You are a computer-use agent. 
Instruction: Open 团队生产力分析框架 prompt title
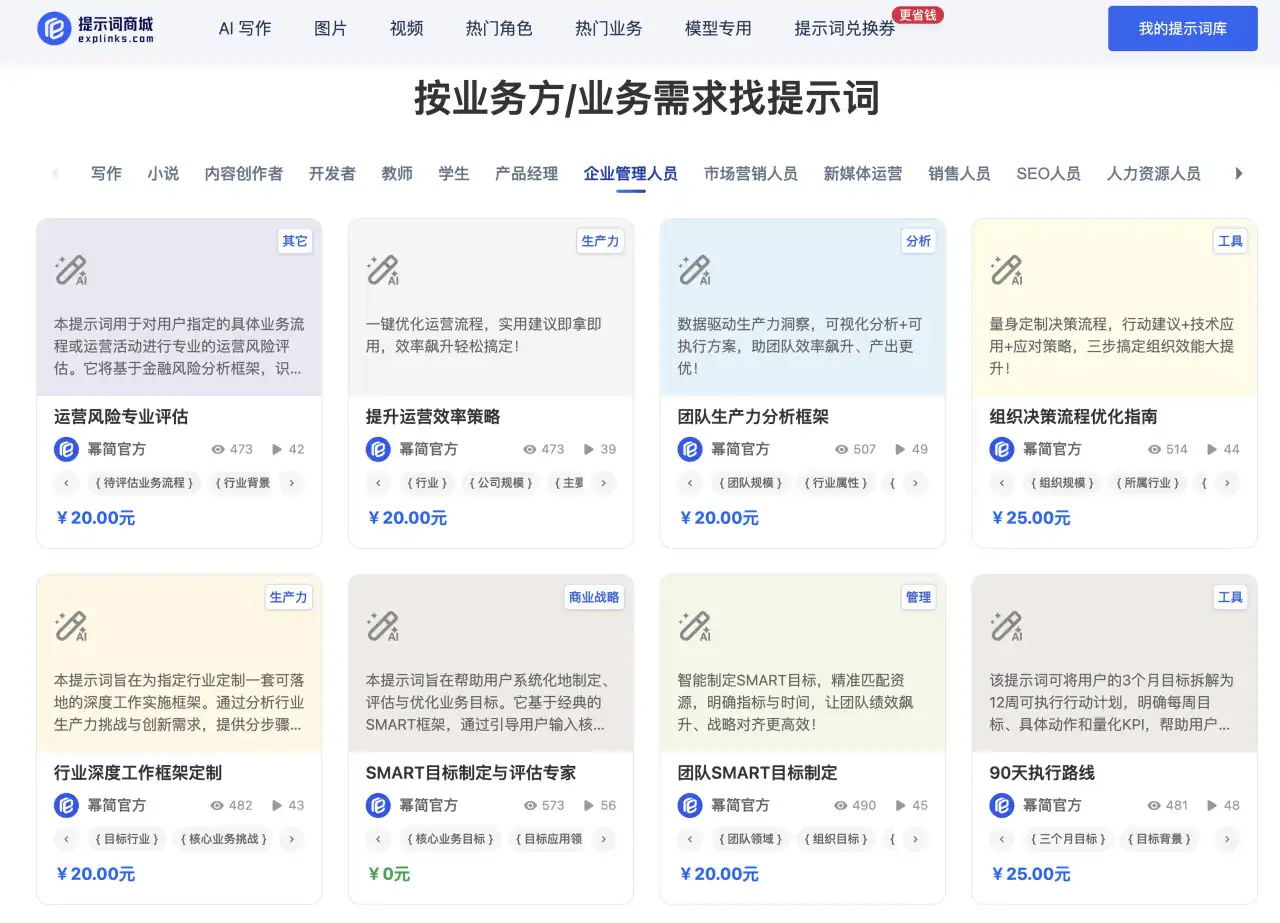pos(753,416)
